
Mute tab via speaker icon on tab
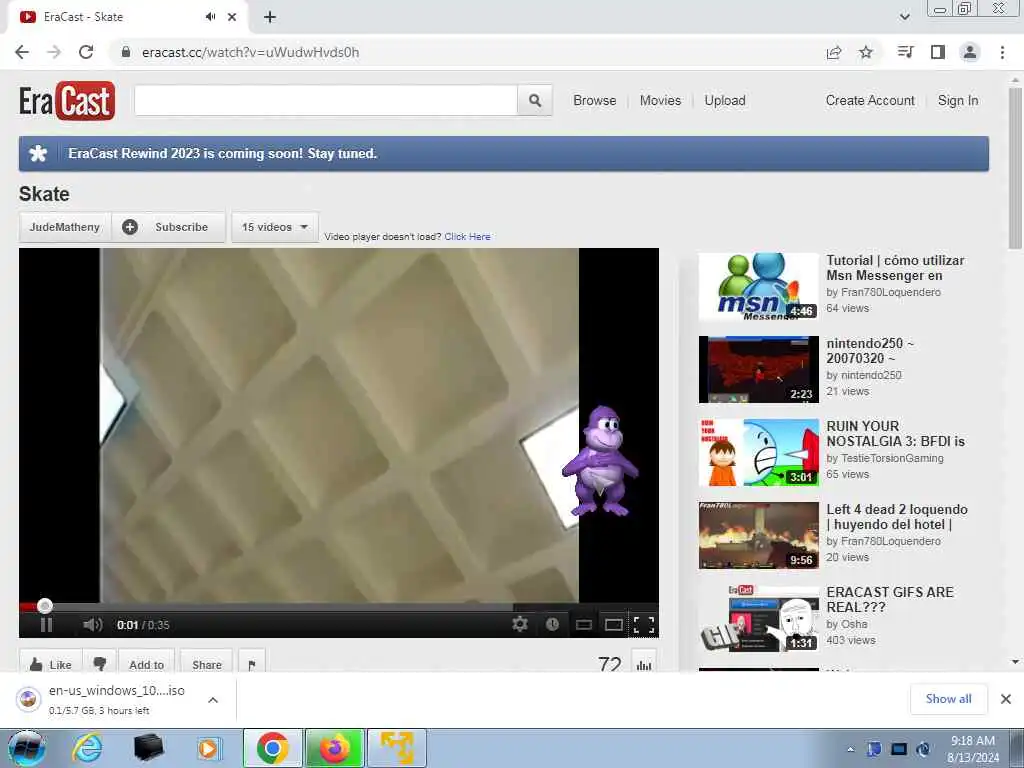[210, 17]
